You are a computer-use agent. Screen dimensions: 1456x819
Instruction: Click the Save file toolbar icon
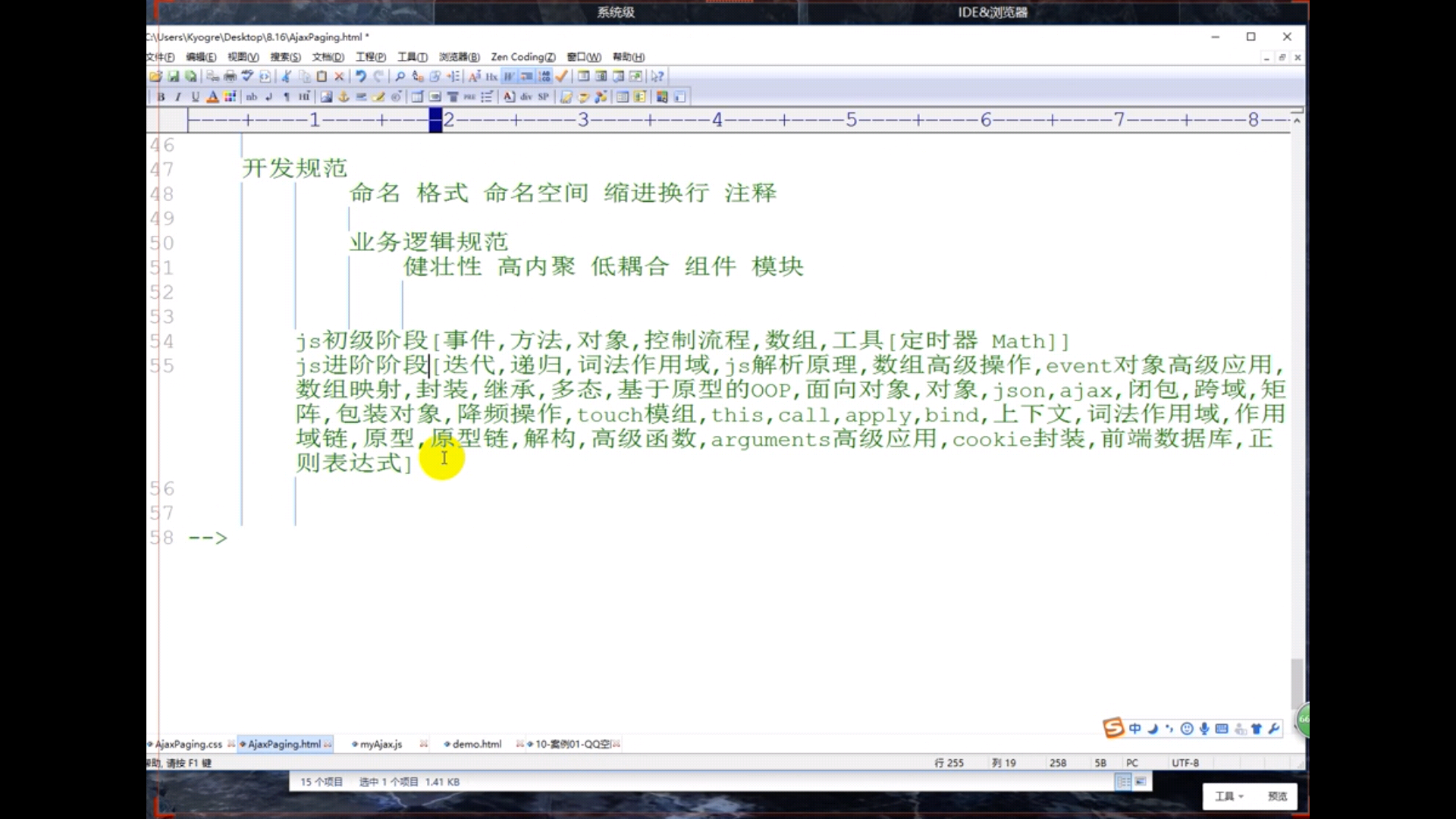pos(173,77)
